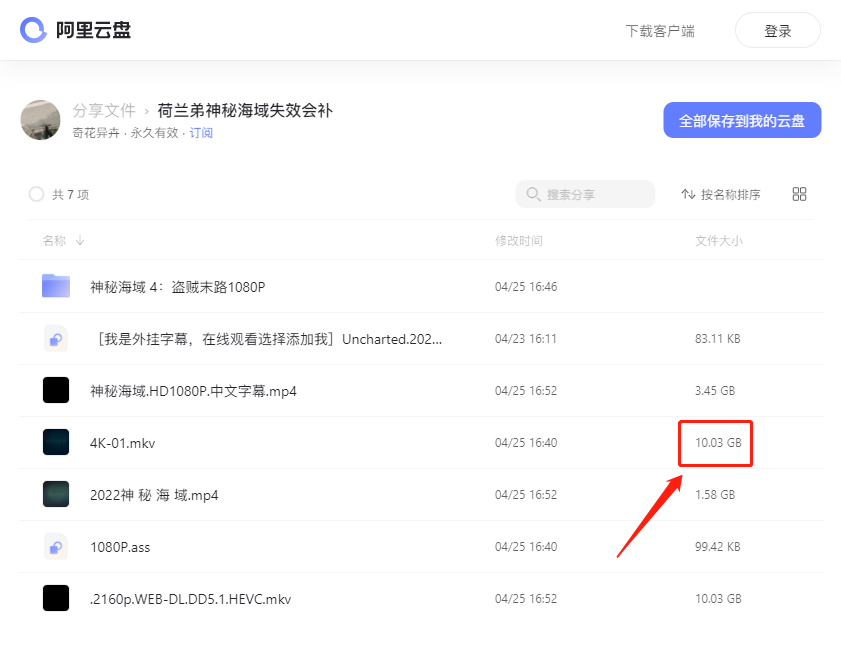Open the 1080P.ass file name

click(x=120, y=547)
